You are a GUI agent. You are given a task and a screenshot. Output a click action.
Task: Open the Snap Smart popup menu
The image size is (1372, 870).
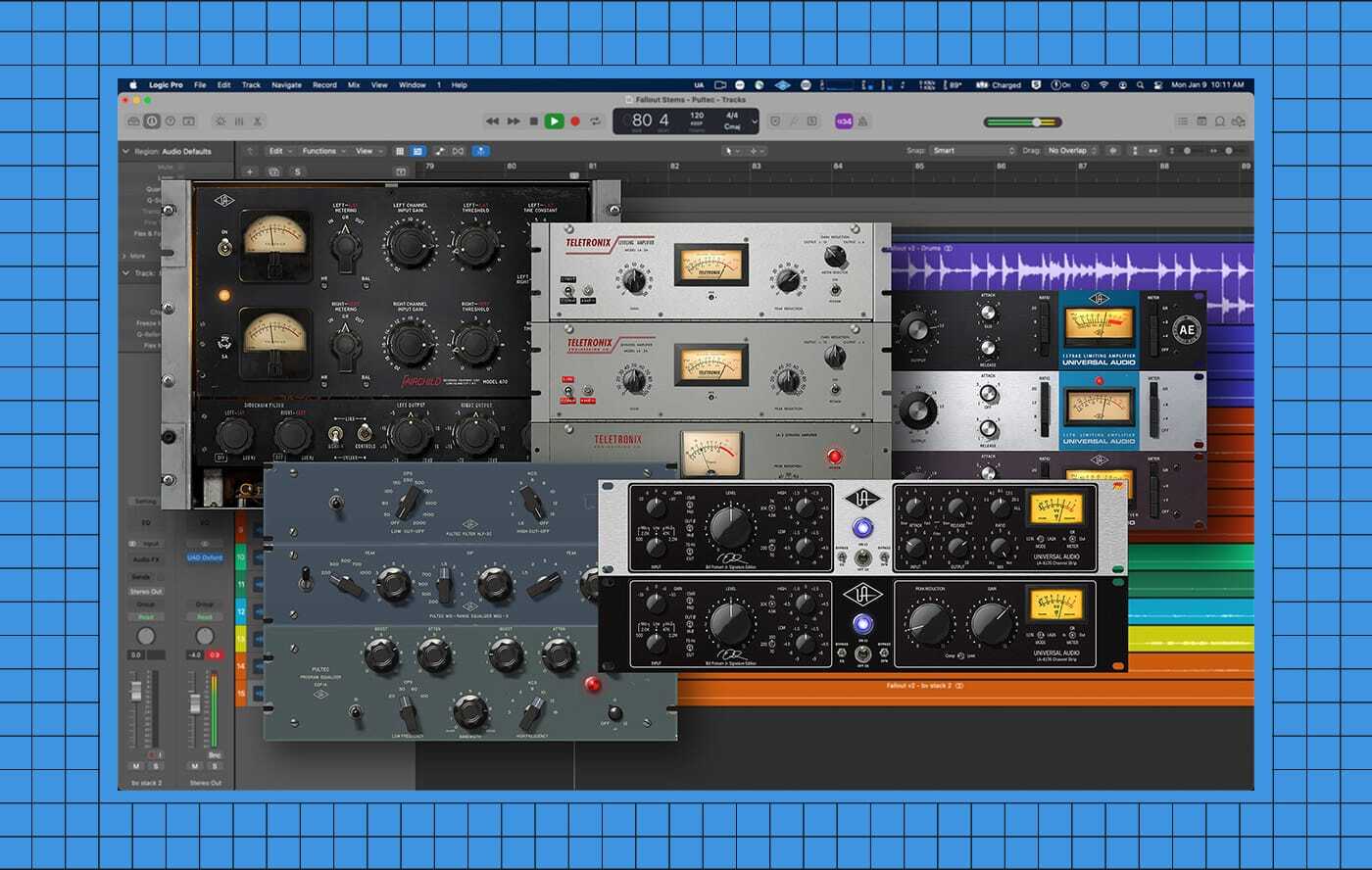pyautogui.click(x=973, y=151)
